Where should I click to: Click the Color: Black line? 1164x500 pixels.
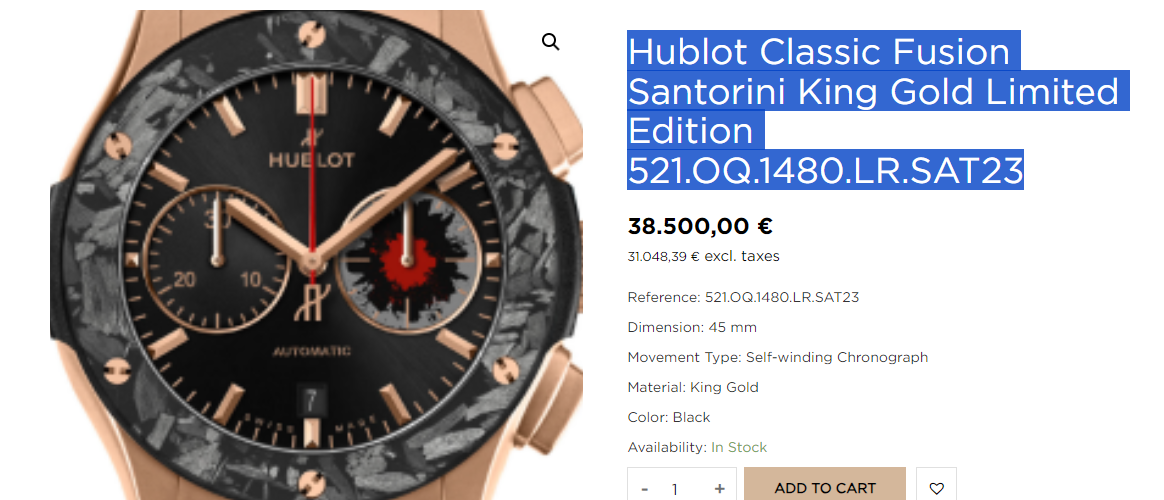tap(669, 417)
